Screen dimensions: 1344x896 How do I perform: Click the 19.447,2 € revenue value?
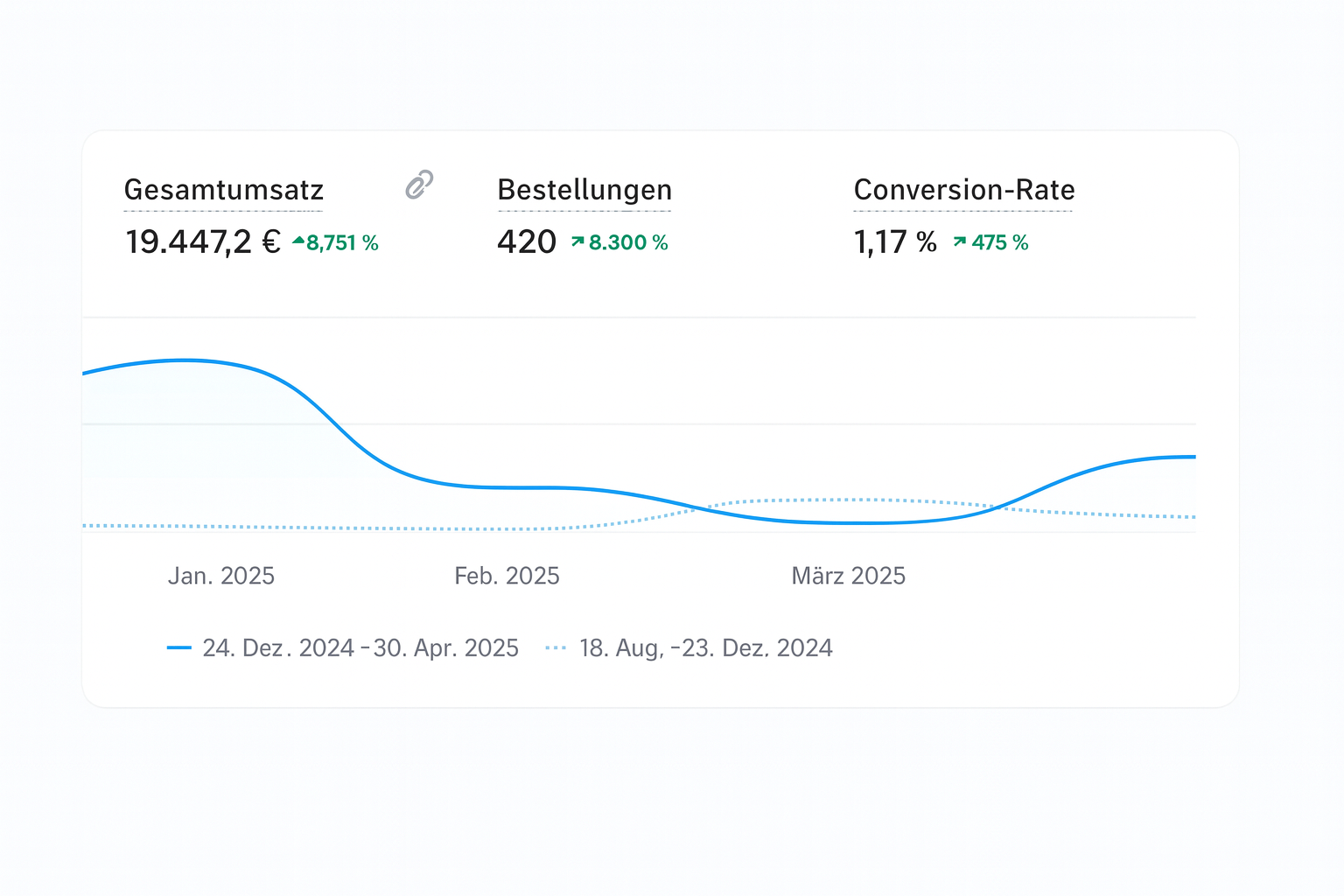[x=203, y=241]
